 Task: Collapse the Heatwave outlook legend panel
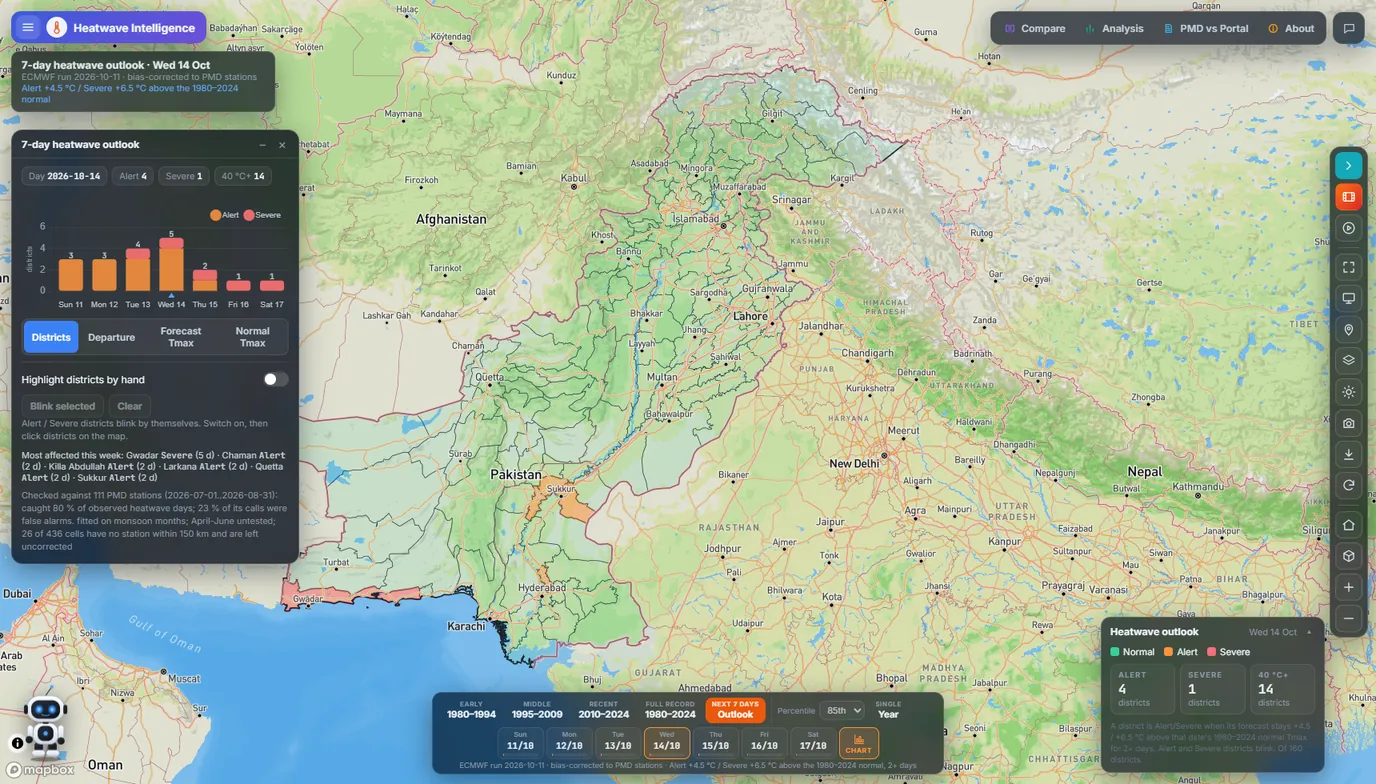1309,632
